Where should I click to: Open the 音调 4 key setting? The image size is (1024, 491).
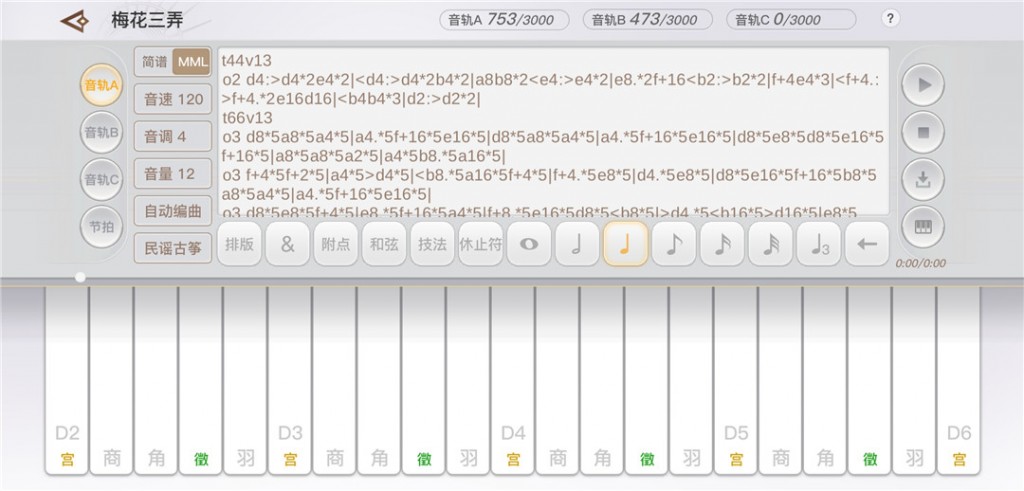[x=173, y=136]
